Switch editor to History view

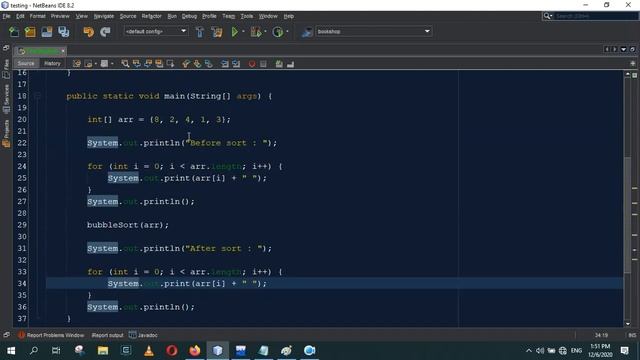pyautogui.click(x=52, y=63)
